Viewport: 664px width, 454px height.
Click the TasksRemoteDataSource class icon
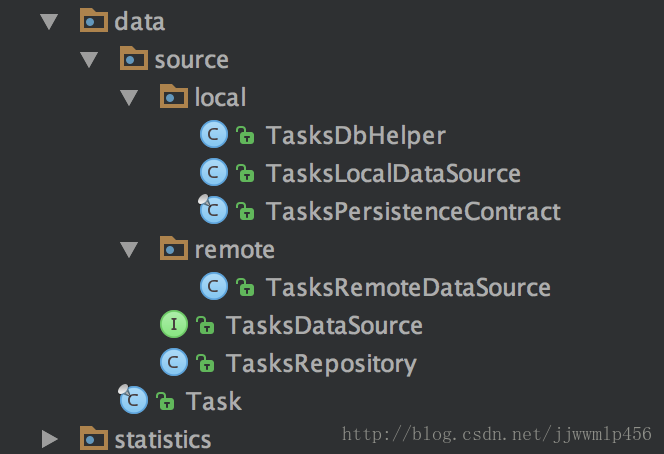click(214, 287)
